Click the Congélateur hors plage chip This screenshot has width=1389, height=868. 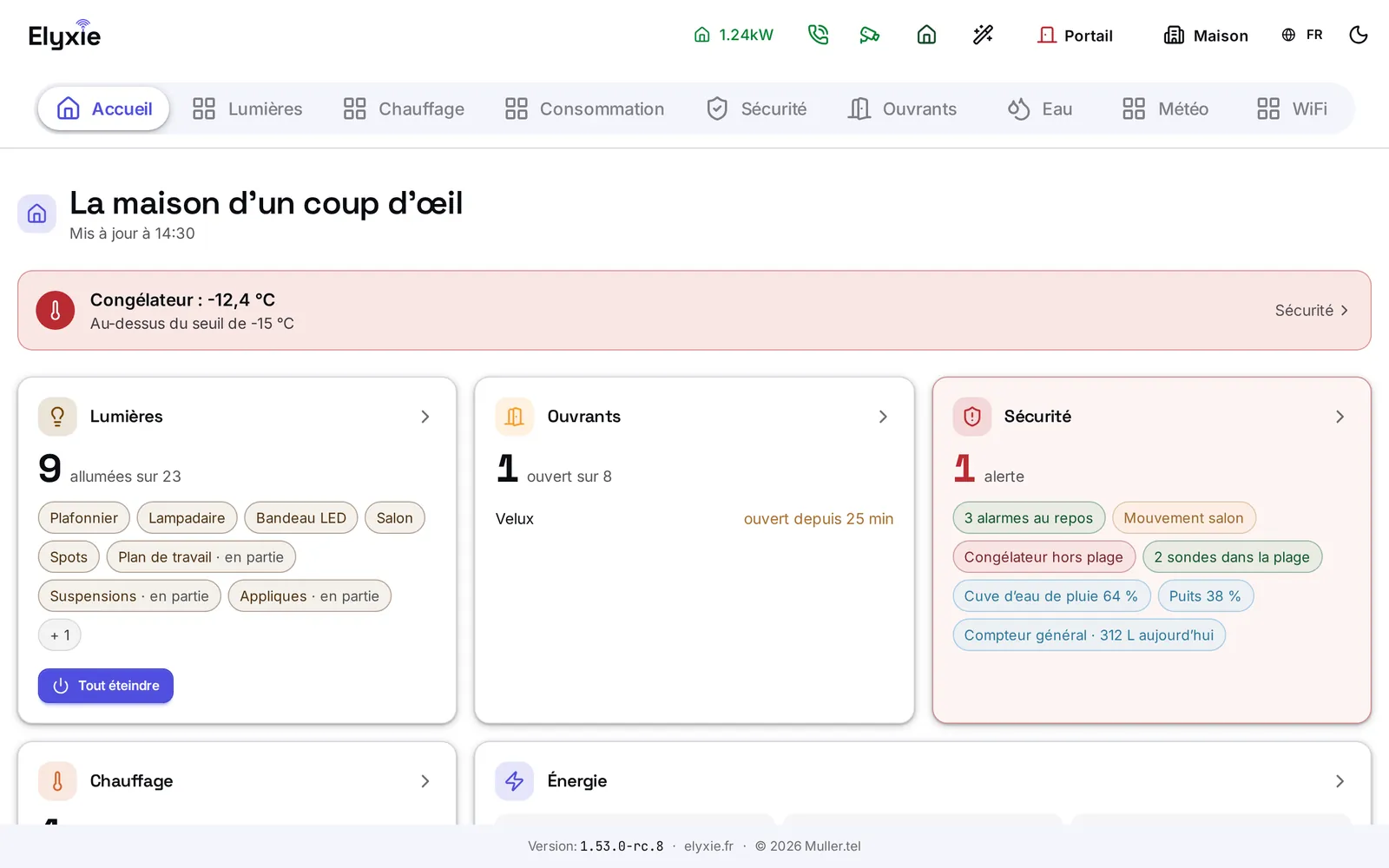pos(1043,557)
